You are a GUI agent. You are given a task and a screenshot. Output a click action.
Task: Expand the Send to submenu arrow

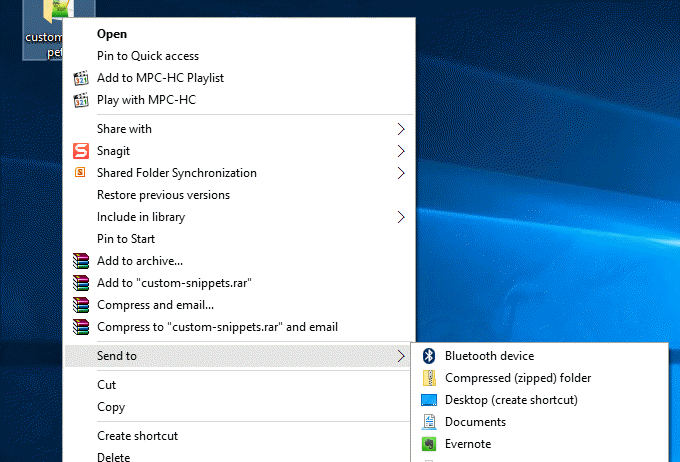point(401,356)
